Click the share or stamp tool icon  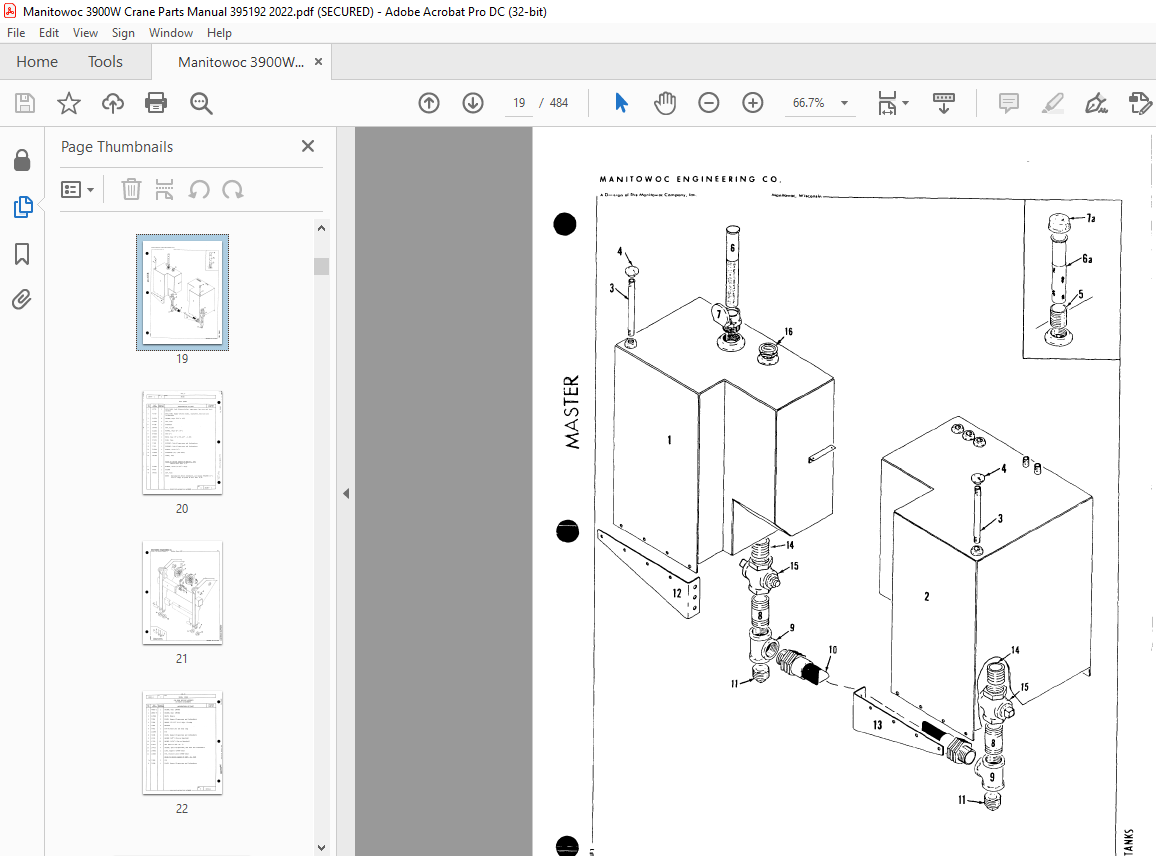pos(1140,103)
